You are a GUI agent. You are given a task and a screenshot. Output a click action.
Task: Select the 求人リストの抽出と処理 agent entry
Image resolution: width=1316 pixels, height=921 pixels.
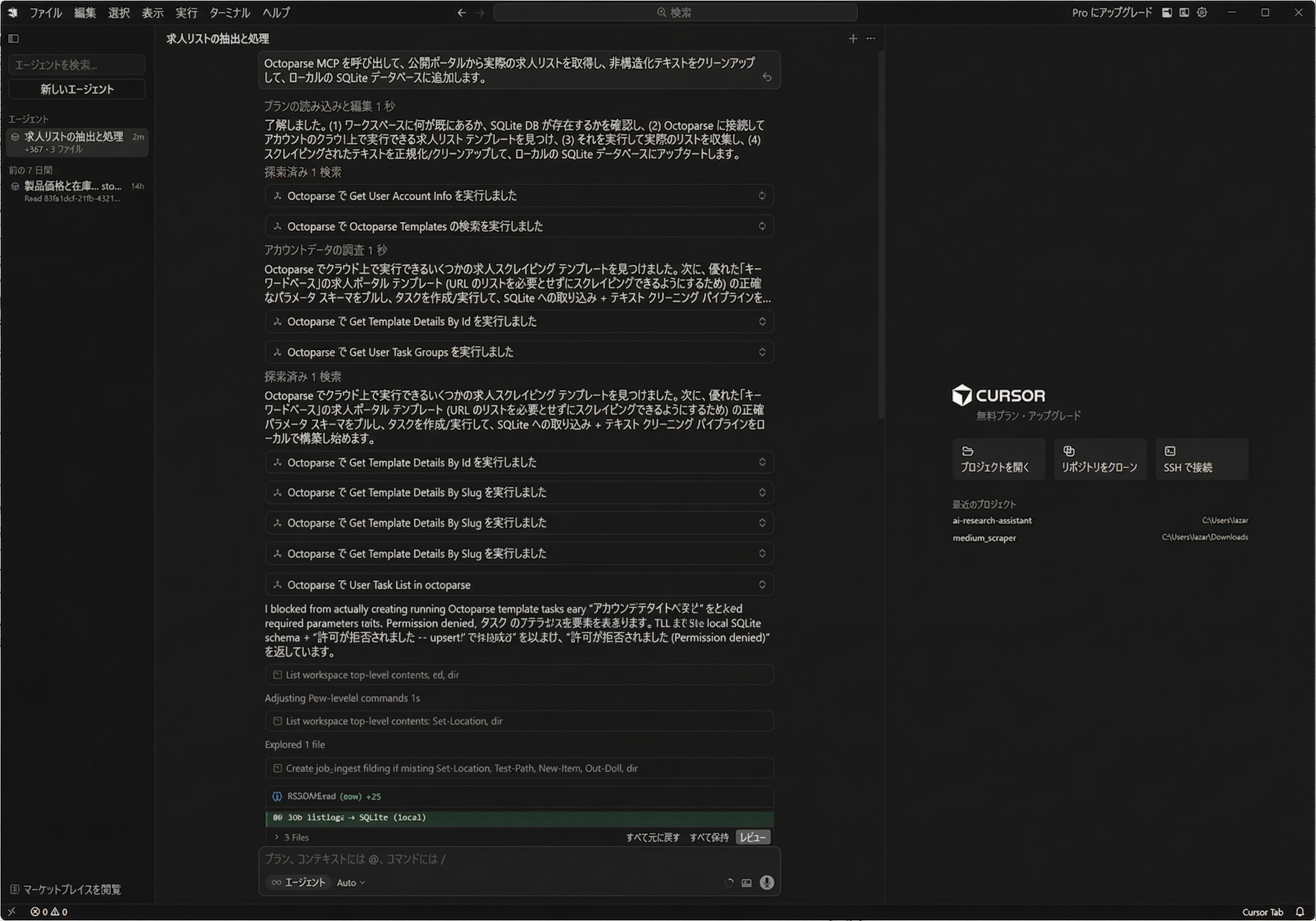pos(77,143)
